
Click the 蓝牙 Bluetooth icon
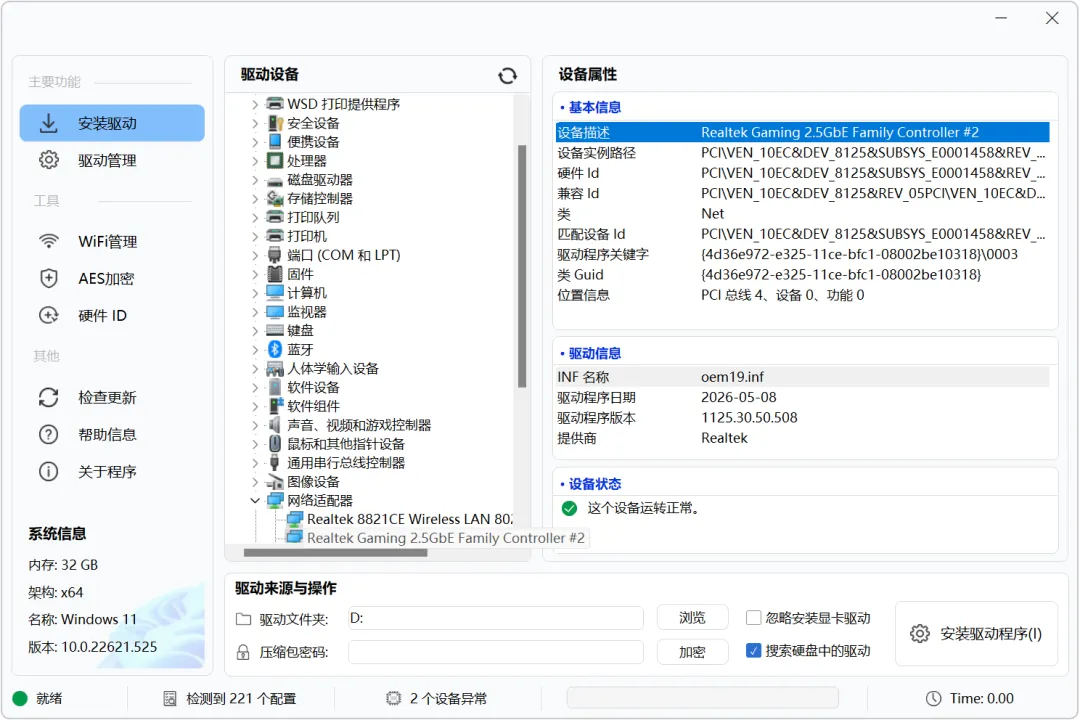pyautogui.click(x=275, y=349)
